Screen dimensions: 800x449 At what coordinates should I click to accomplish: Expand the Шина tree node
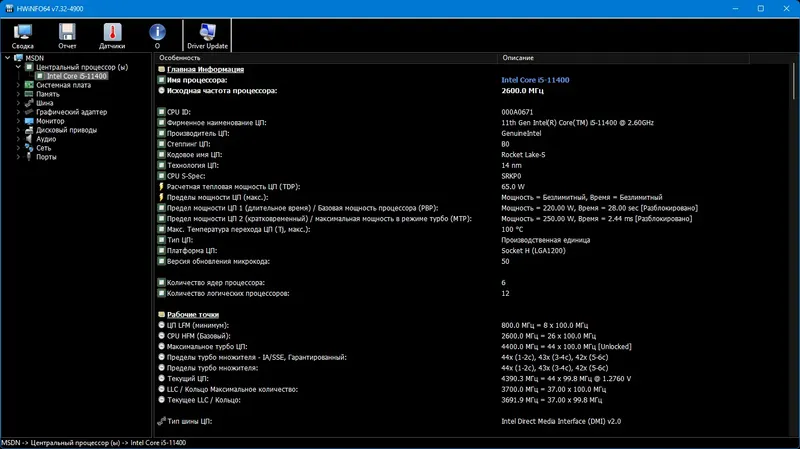pyautogui.click(x=18, y=103)
